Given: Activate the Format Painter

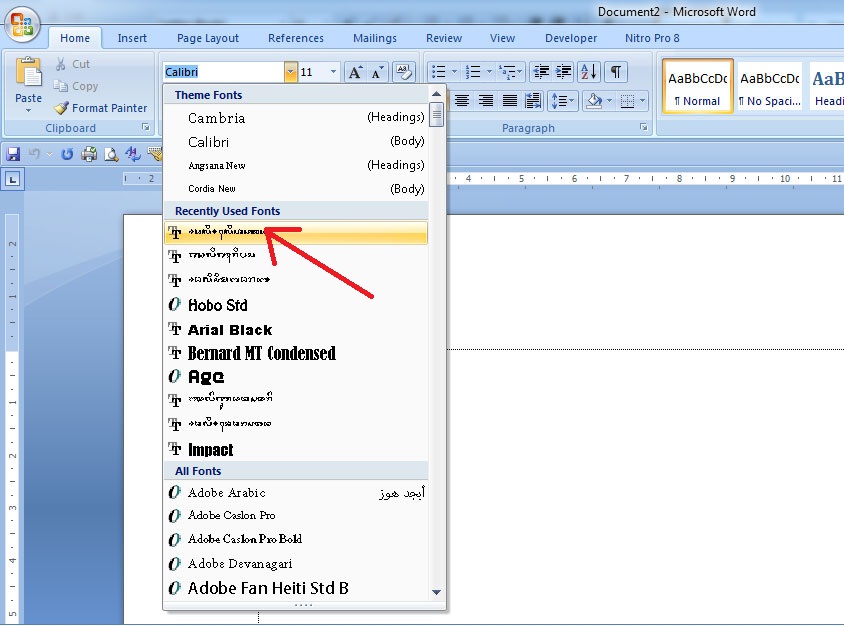Looking at the screenshot, I should click(101, 108).
